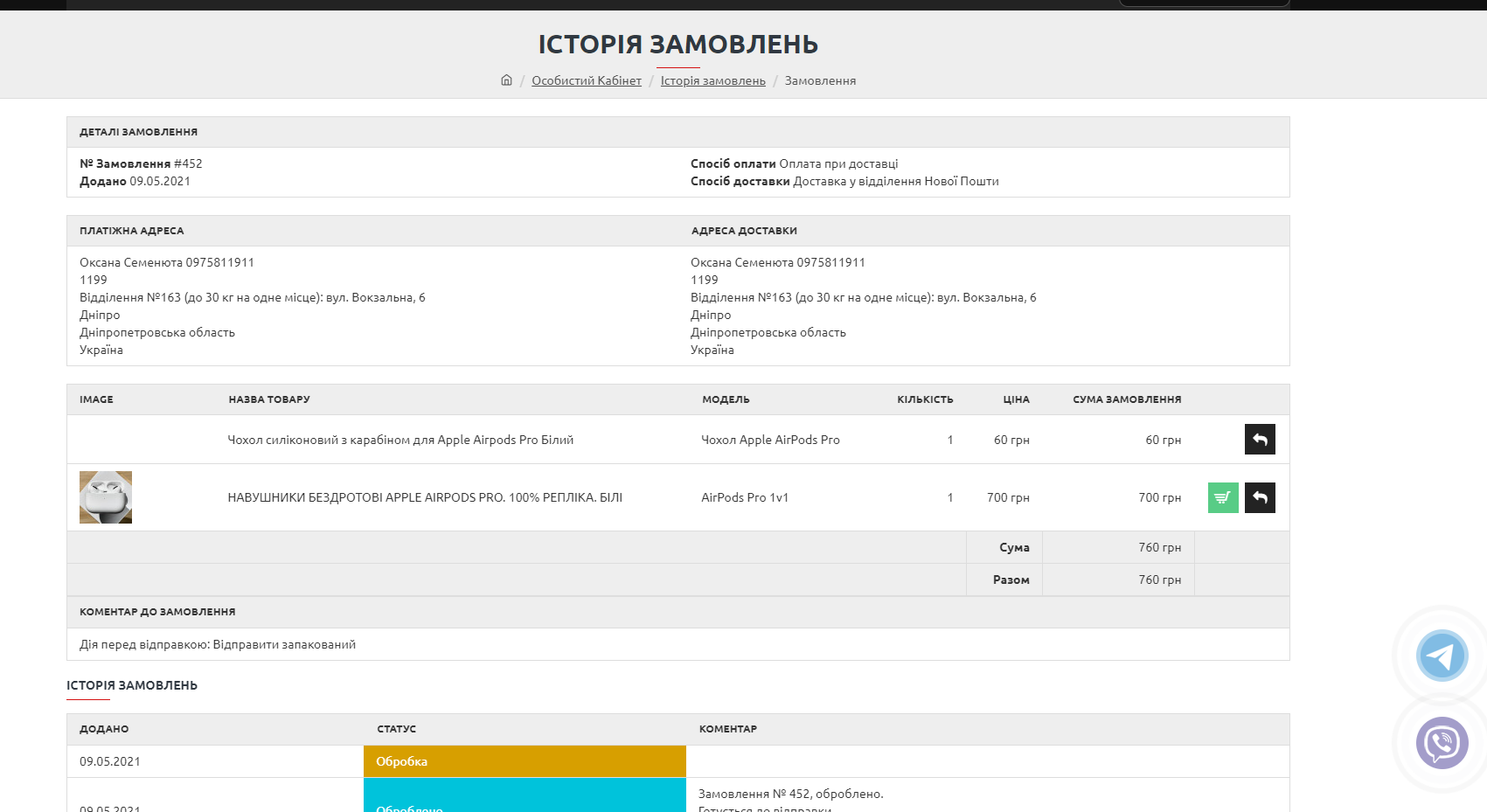This screenshot has height=812, width=1487.
Task: Go to Історія замовлень breadcrumb link
Action: point(712,80)
